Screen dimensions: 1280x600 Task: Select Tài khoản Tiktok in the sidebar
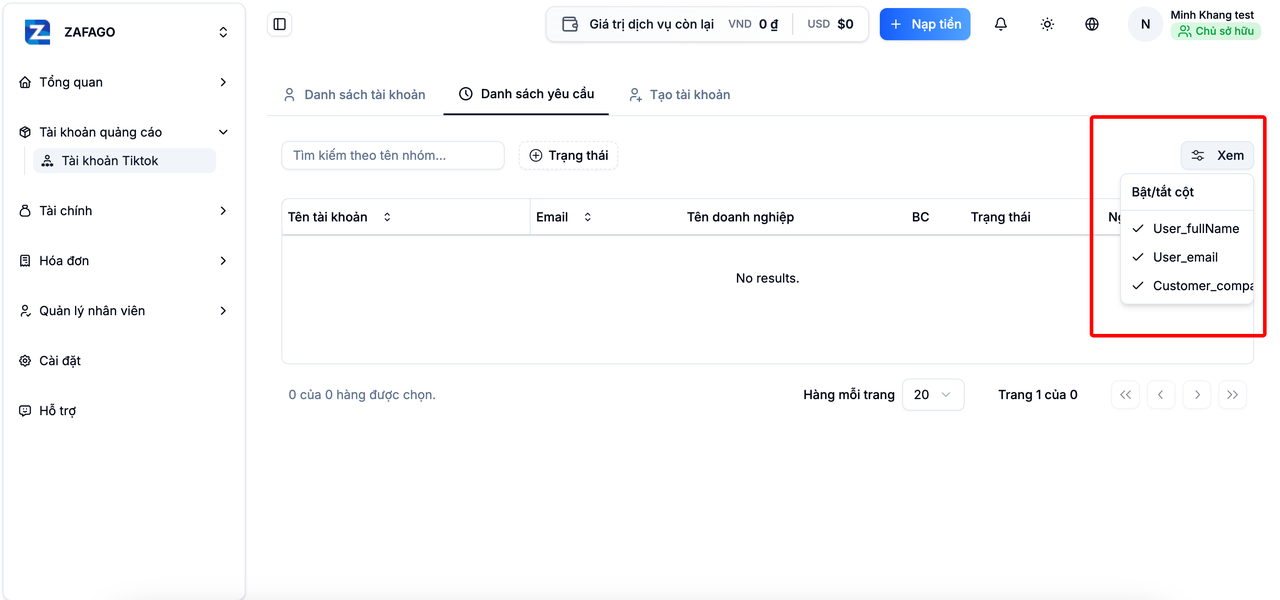tap(125, 161)
